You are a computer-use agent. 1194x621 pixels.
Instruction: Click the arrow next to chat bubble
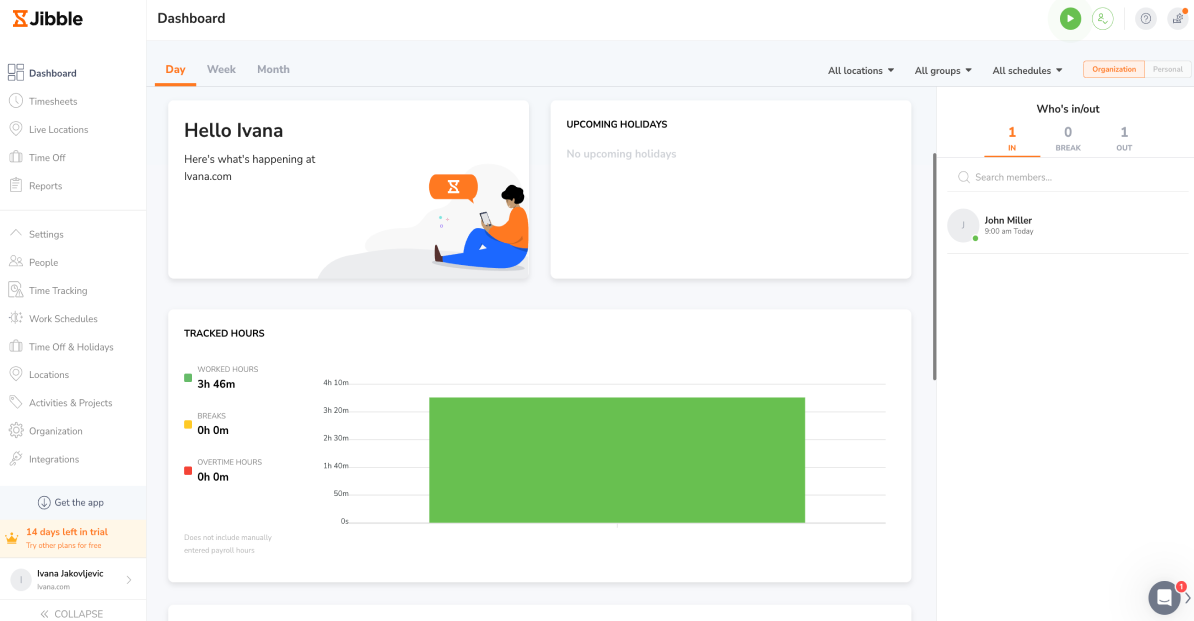point(1187,598)
